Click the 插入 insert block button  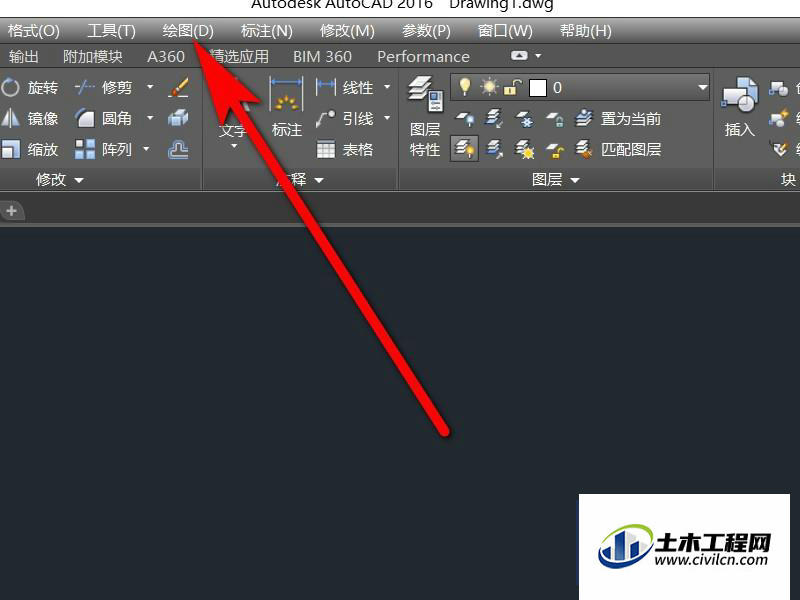click(740, 108)
